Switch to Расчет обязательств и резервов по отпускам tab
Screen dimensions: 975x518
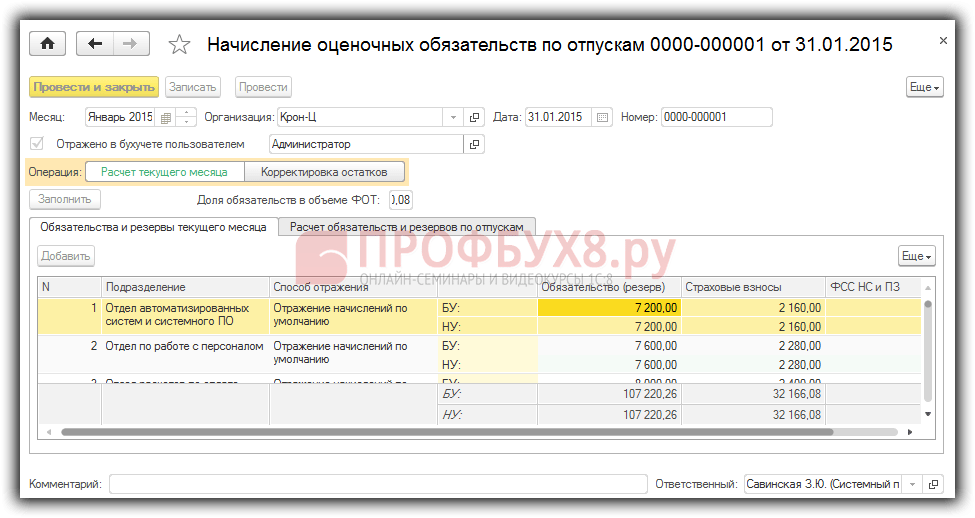tap(407, 227)
